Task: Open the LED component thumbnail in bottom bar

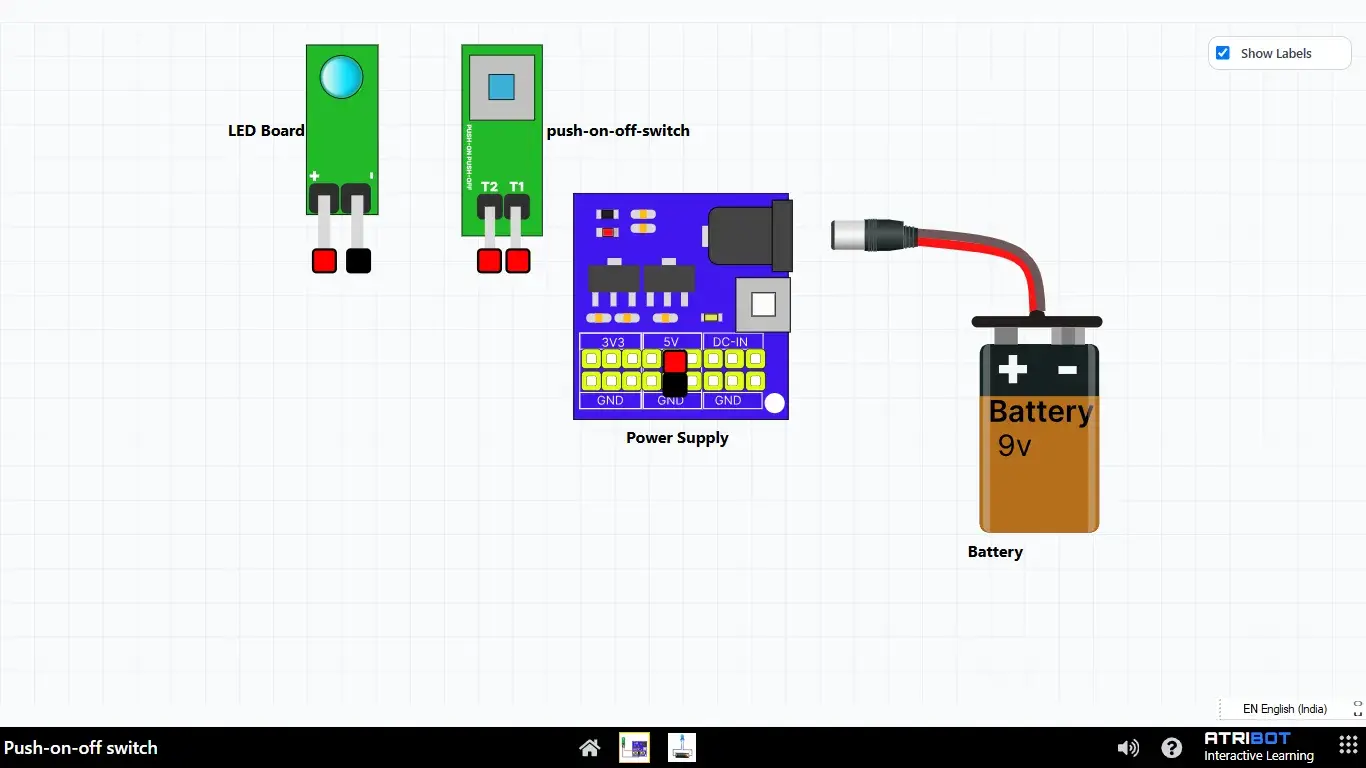Action: 682,747
